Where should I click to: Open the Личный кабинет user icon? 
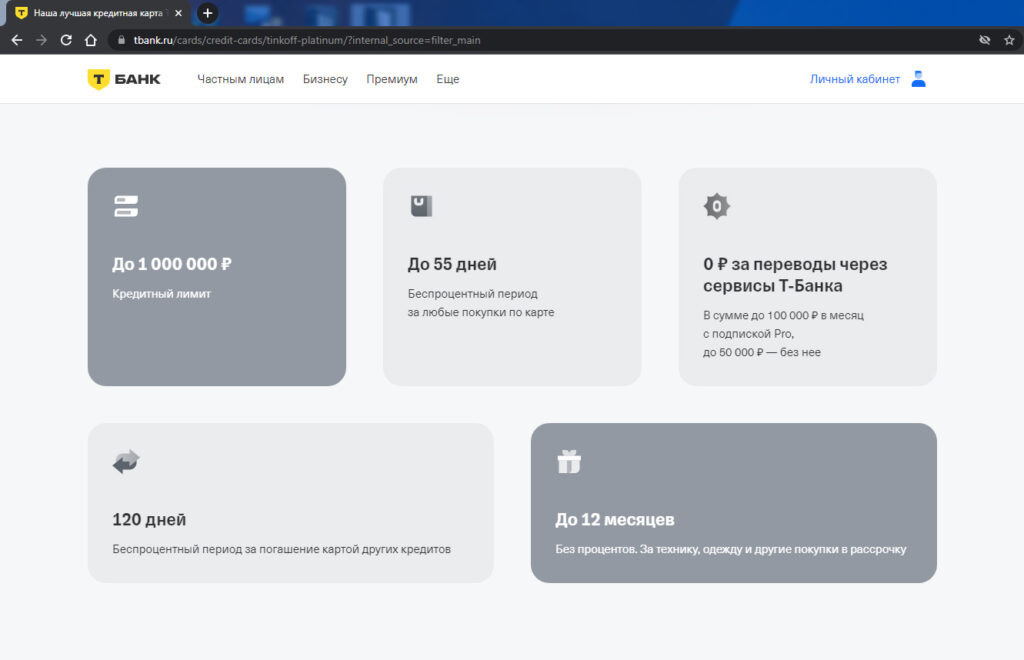tap(918, 79)
